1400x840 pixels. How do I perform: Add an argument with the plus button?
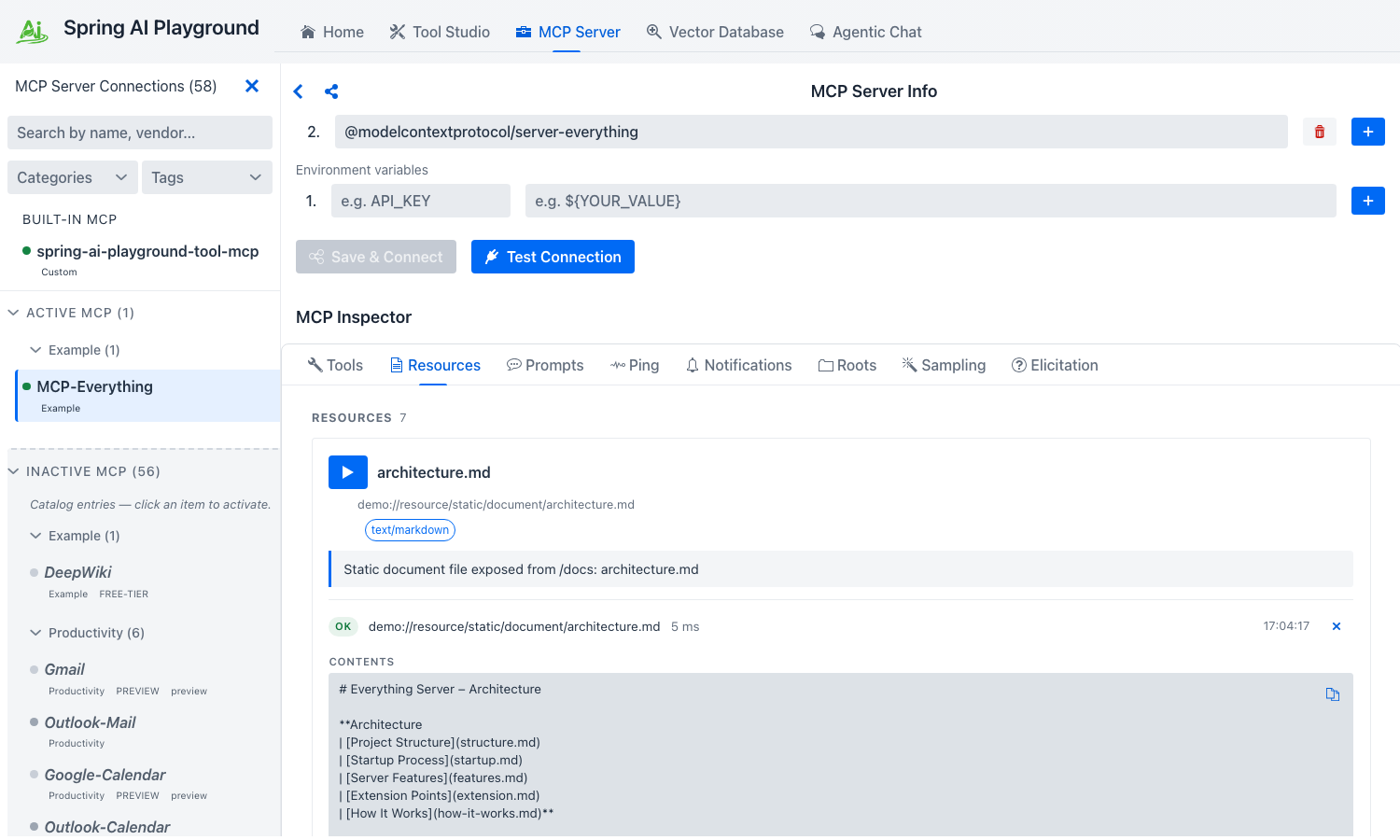coord(1368,132)
